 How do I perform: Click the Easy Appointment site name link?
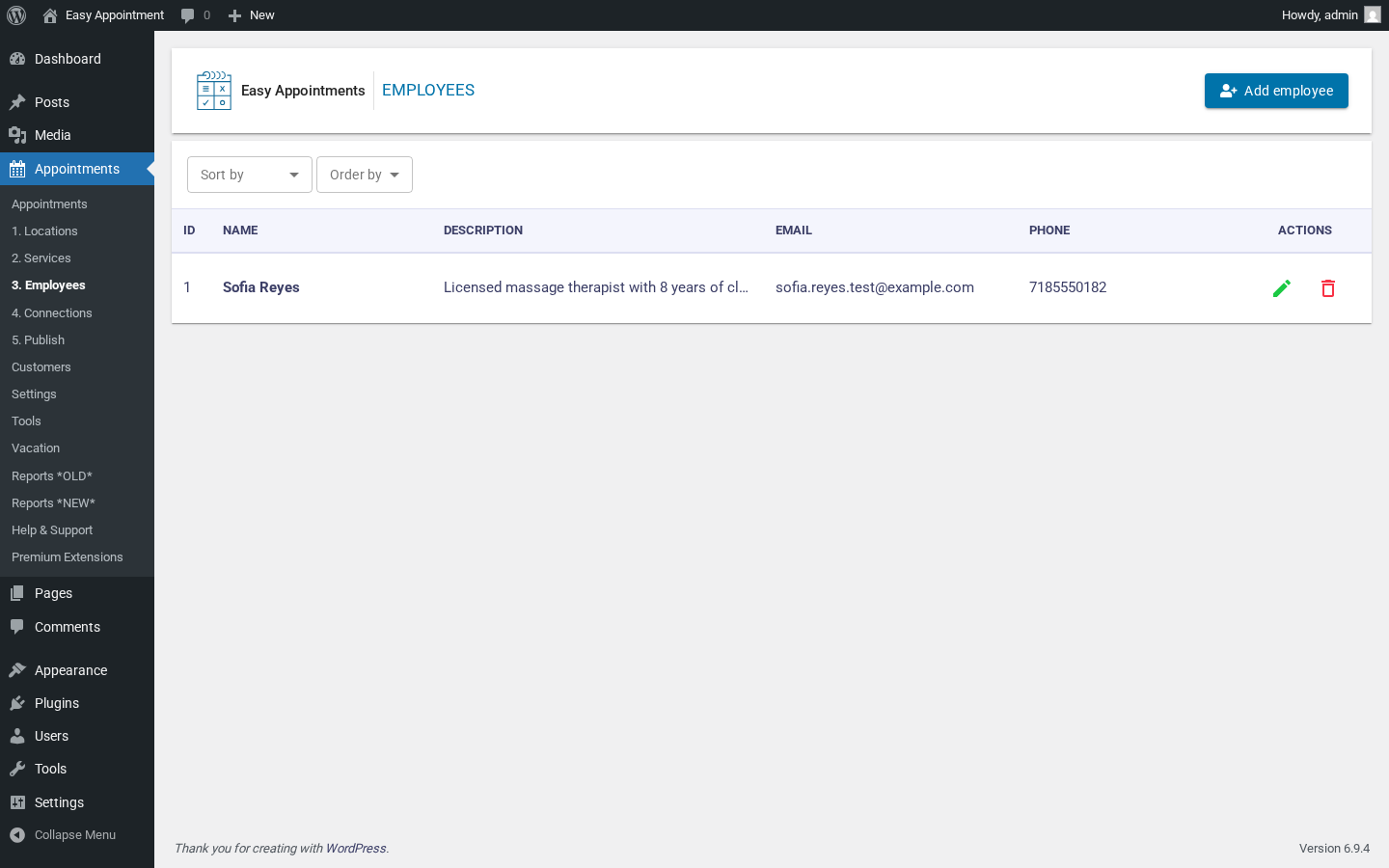tap(115, 15)
